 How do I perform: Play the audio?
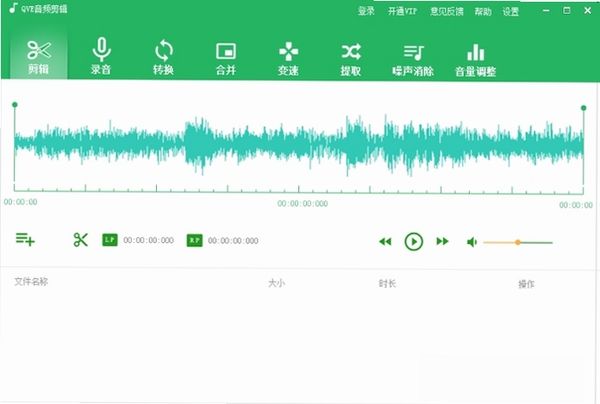pos(414,242)
